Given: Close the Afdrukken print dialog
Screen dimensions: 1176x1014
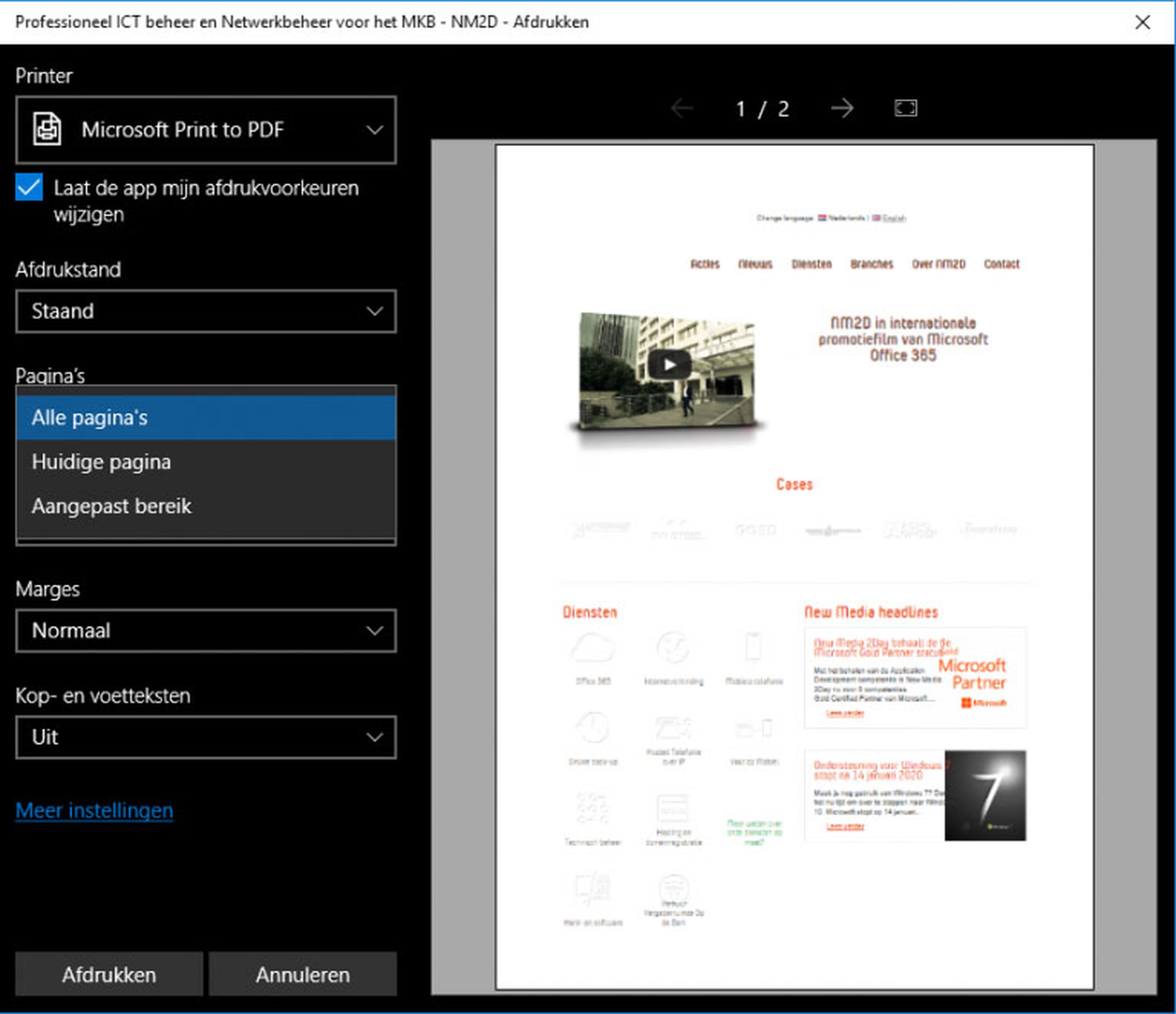Looking at the screenshot, I should click(x=1142, y=22).
